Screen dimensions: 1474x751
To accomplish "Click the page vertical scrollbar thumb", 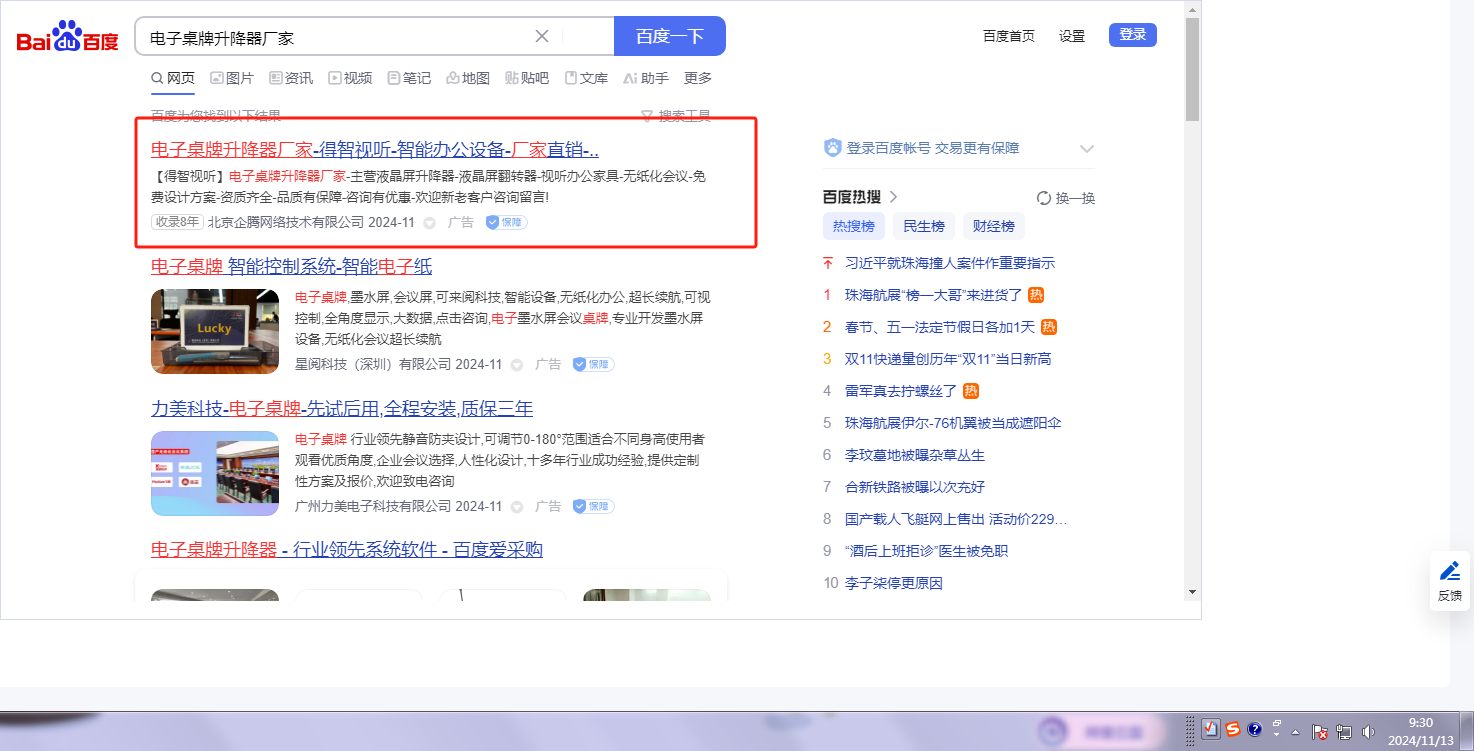I will (x=1192, y=70).
